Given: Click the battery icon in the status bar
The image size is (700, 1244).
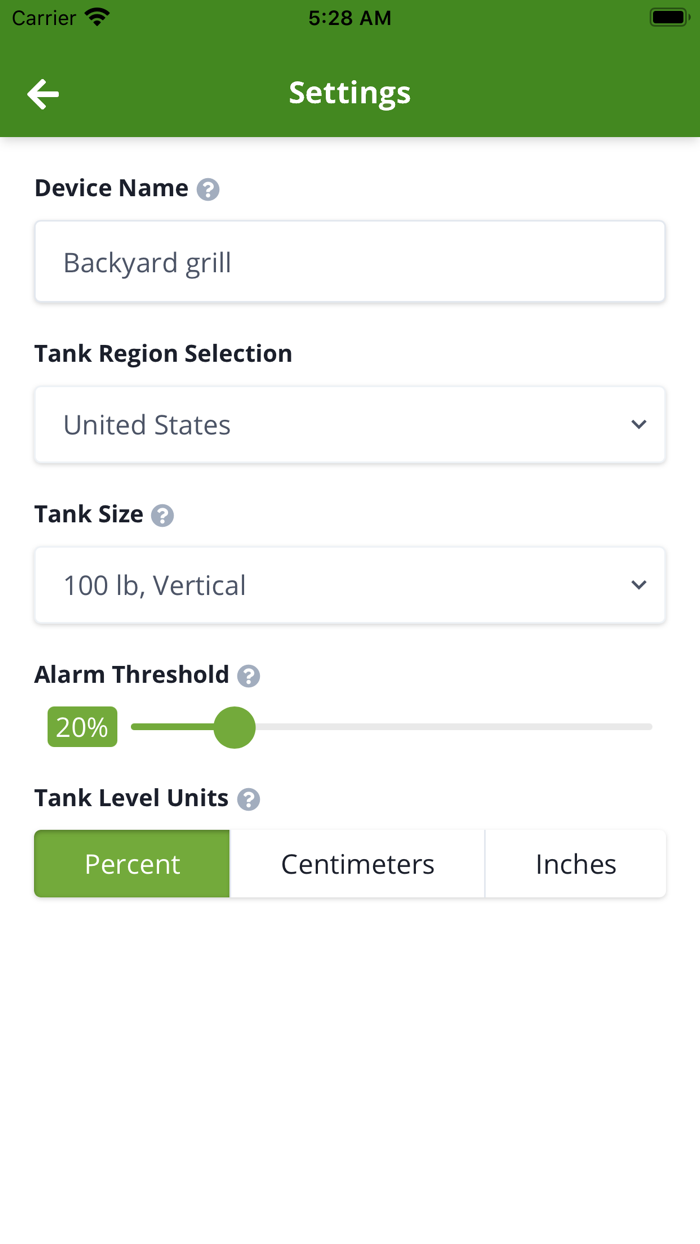Looking at the screenshot, I should [x=667, y=15].
